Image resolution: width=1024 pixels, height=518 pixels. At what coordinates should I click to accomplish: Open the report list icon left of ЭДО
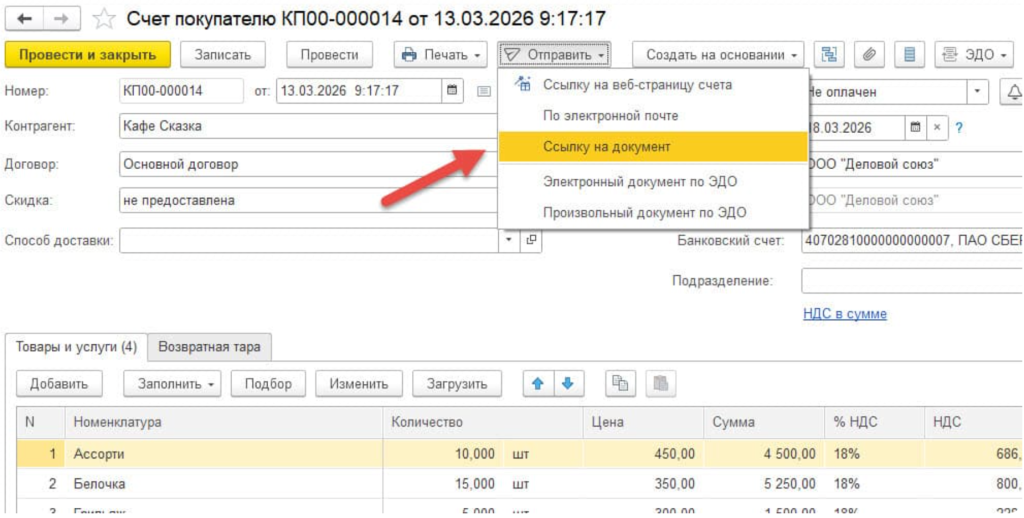pyautogui.click(x=909, y=55)
